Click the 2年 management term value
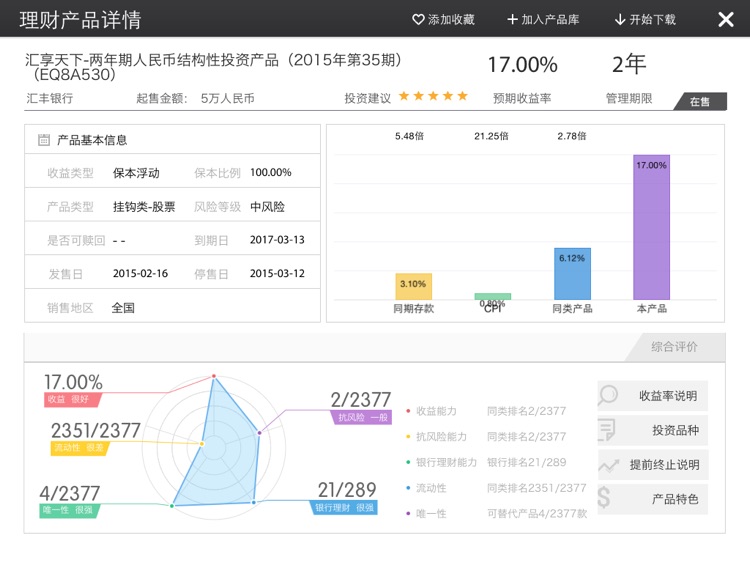The height and width of the screenshot is (563, 750). (x=629, y=64)
